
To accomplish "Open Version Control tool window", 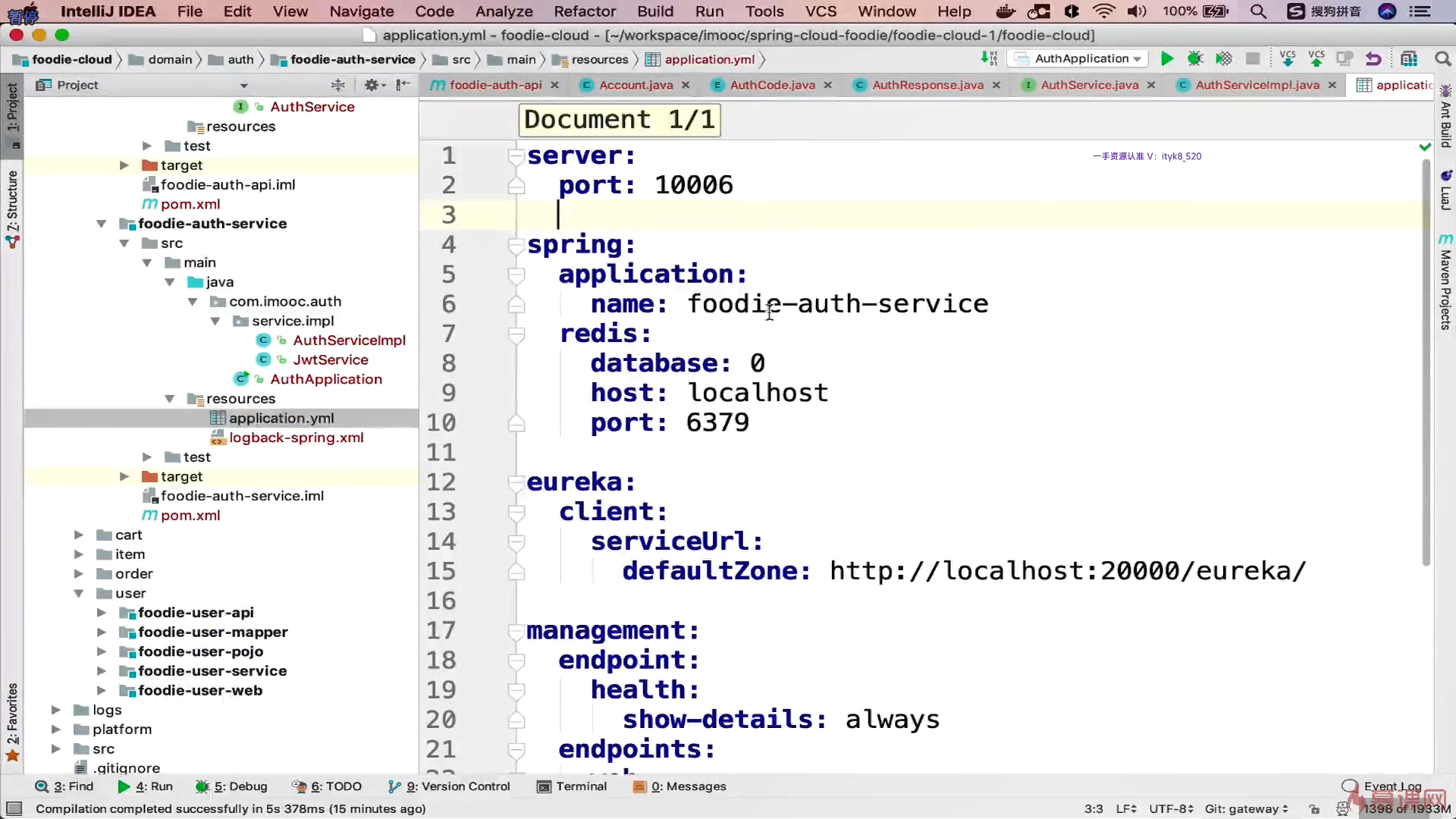I will (449, 786).
